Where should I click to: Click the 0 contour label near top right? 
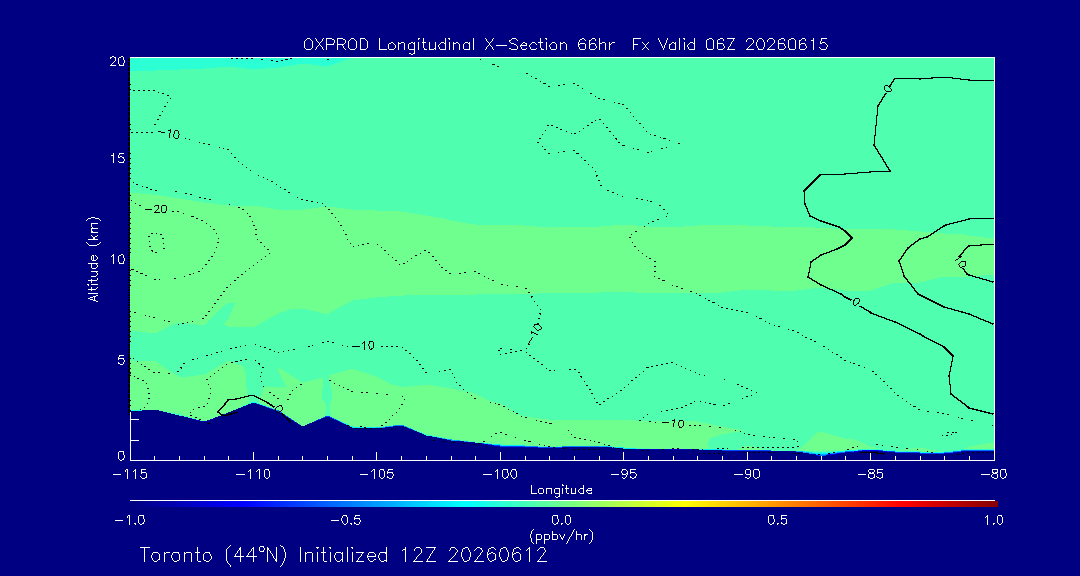click(x=887, y=88)
